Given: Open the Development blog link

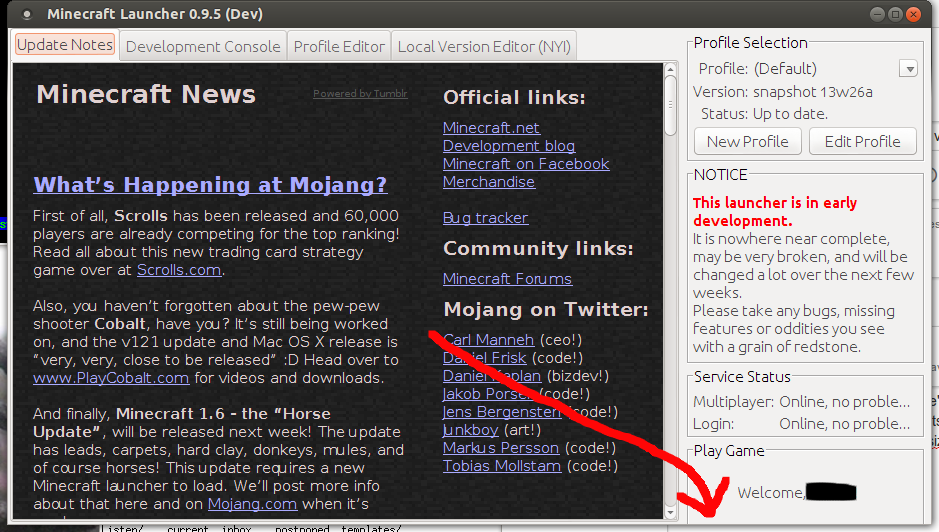Looking at the screenshot, I should pos(509,146).
